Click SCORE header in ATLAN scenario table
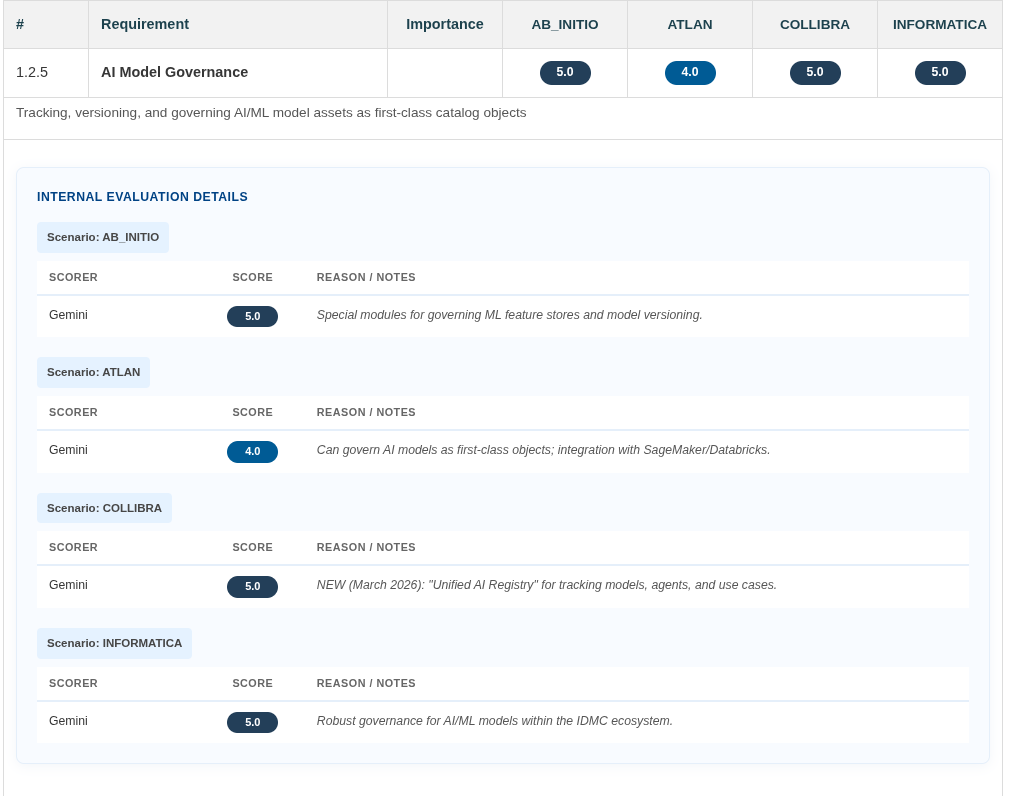This screenshot has width=1010, height=796. tap(252, 412)
